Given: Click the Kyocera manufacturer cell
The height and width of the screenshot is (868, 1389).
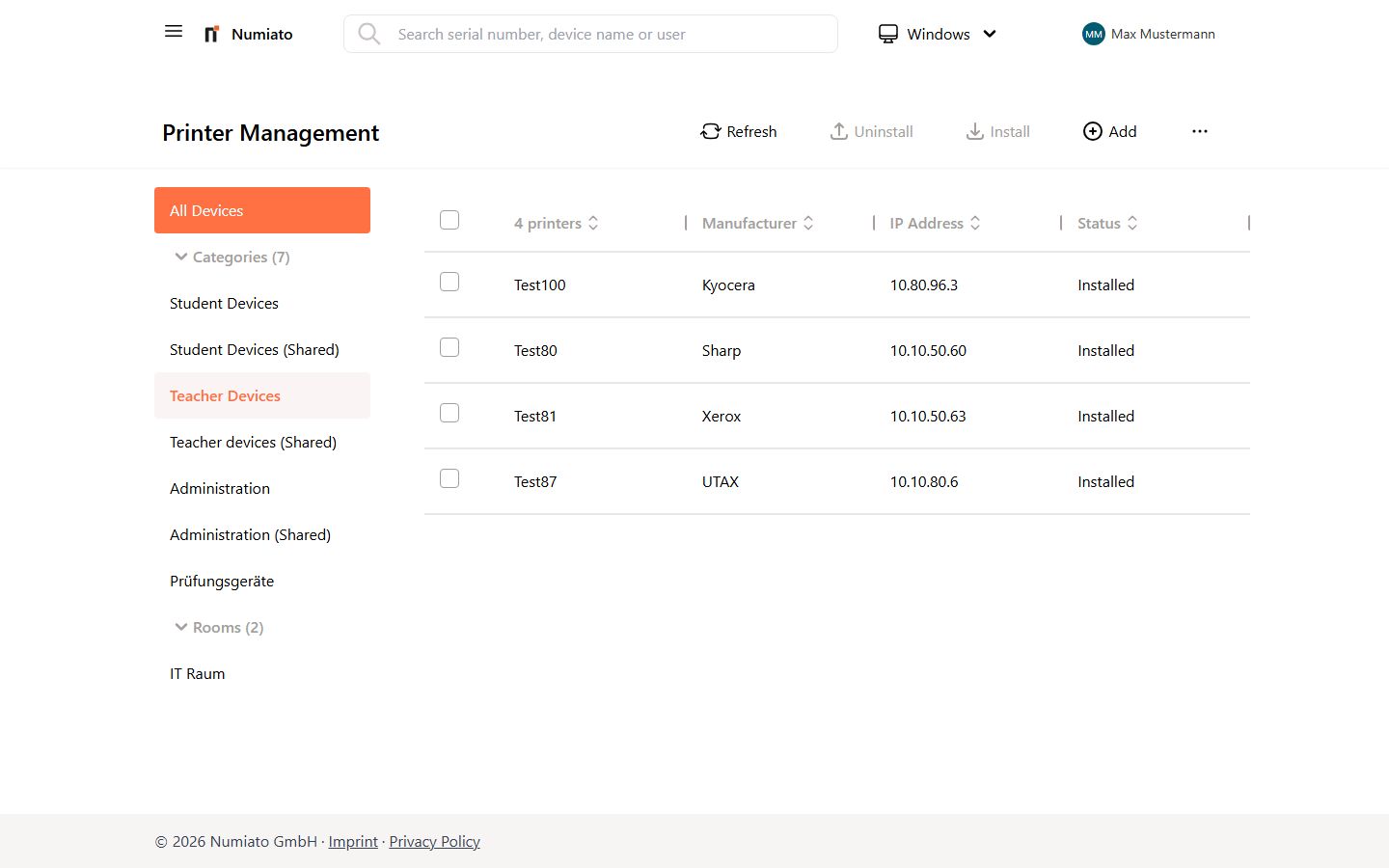Looking at the screenshot, I should (728, 285).
